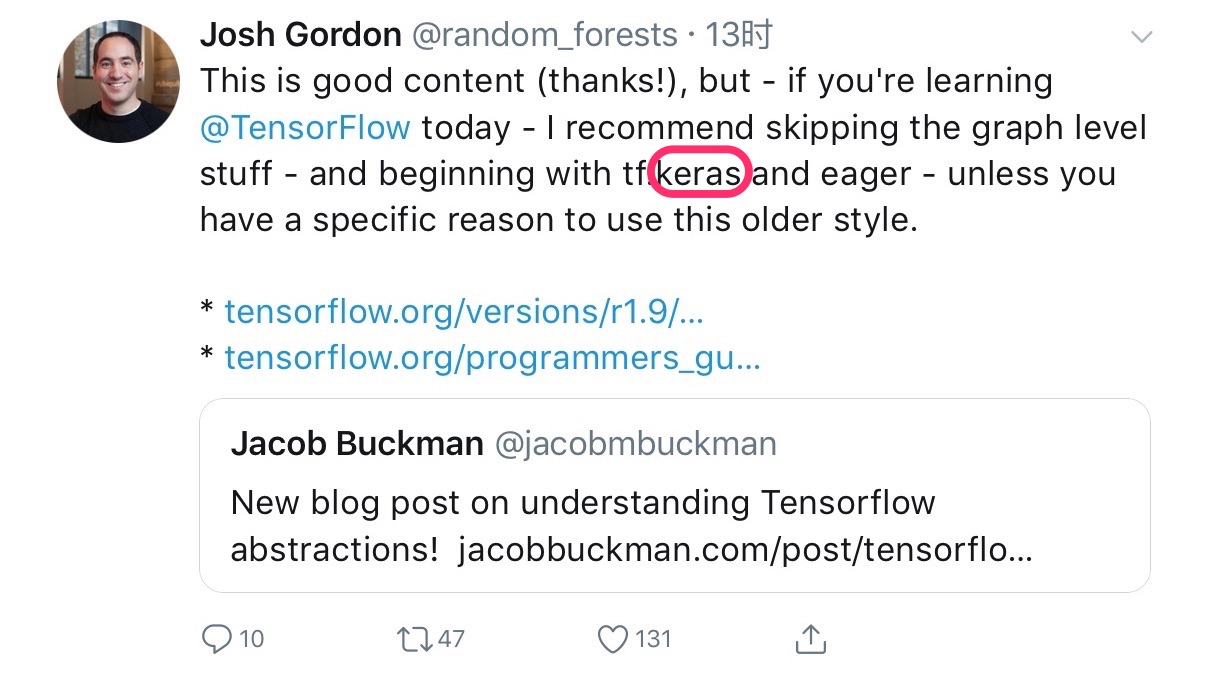Tap the share upload icon
Image resolution: width=1213 pixels, height=676 pixels.
pos(810,638)
